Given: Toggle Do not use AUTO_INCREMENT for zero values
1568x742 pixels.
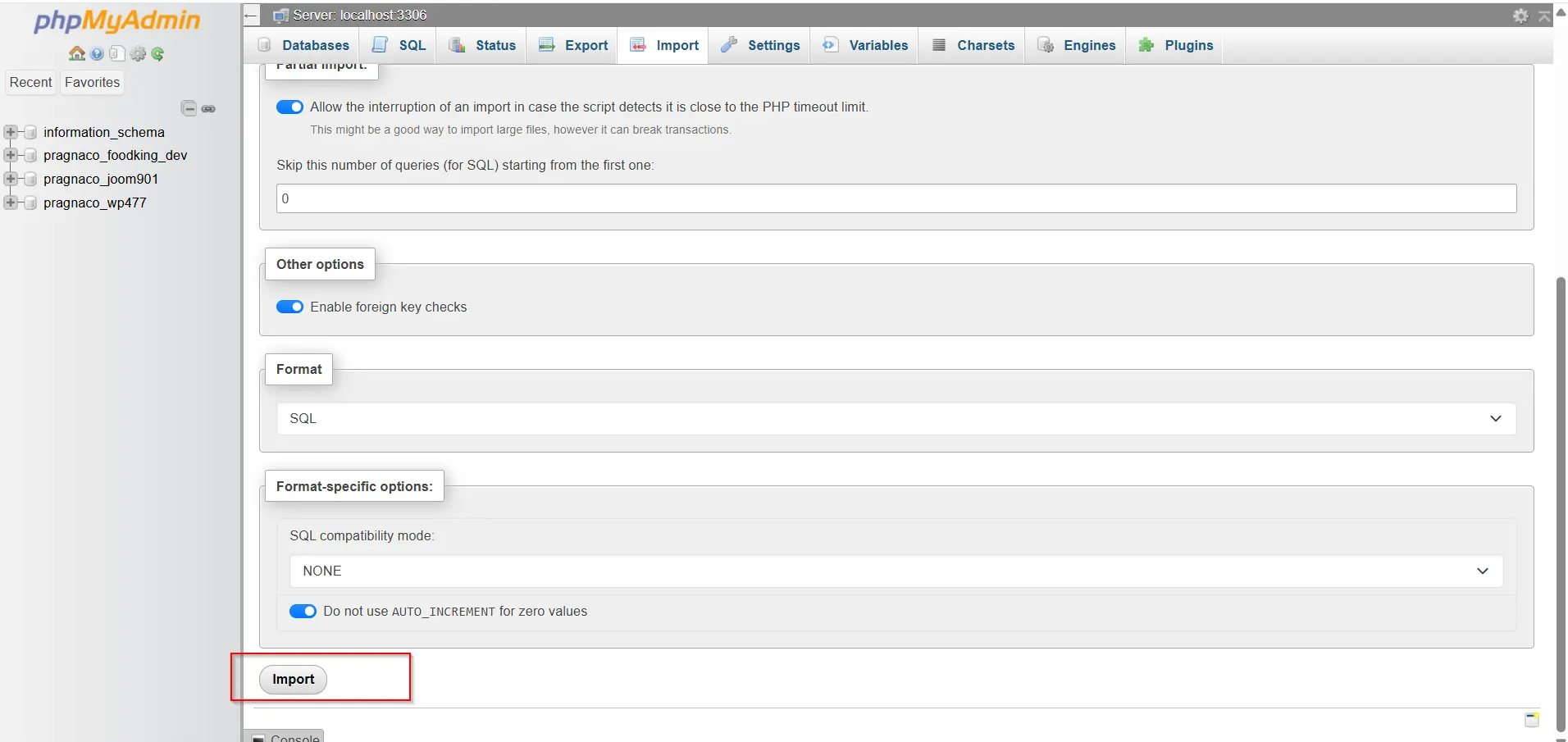Looking at the screenshot, I should (x=303, y=612).
